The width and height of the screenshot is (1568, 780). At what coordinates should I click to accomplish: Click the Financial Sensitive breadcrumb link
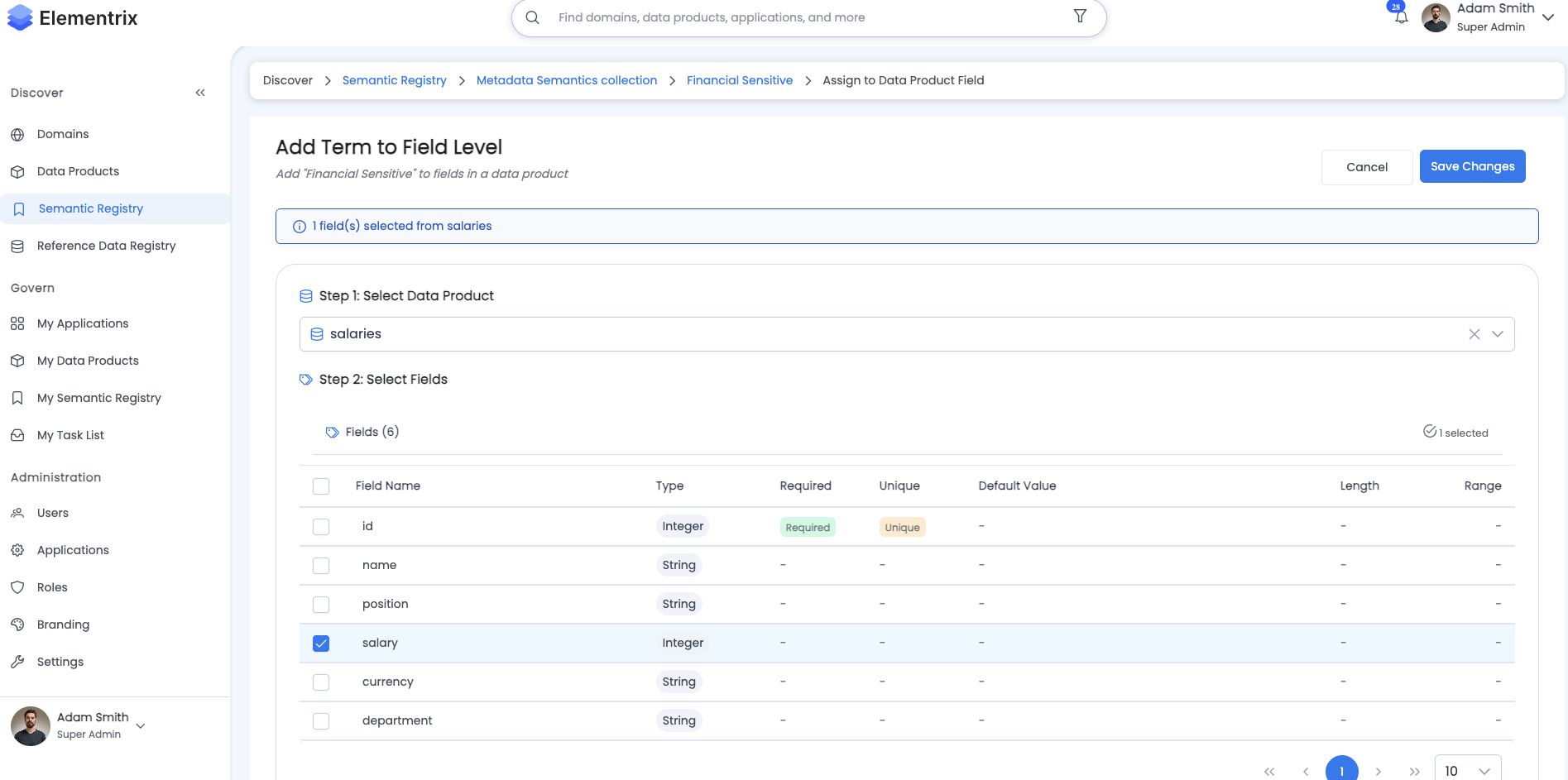(x=739, y=80)
